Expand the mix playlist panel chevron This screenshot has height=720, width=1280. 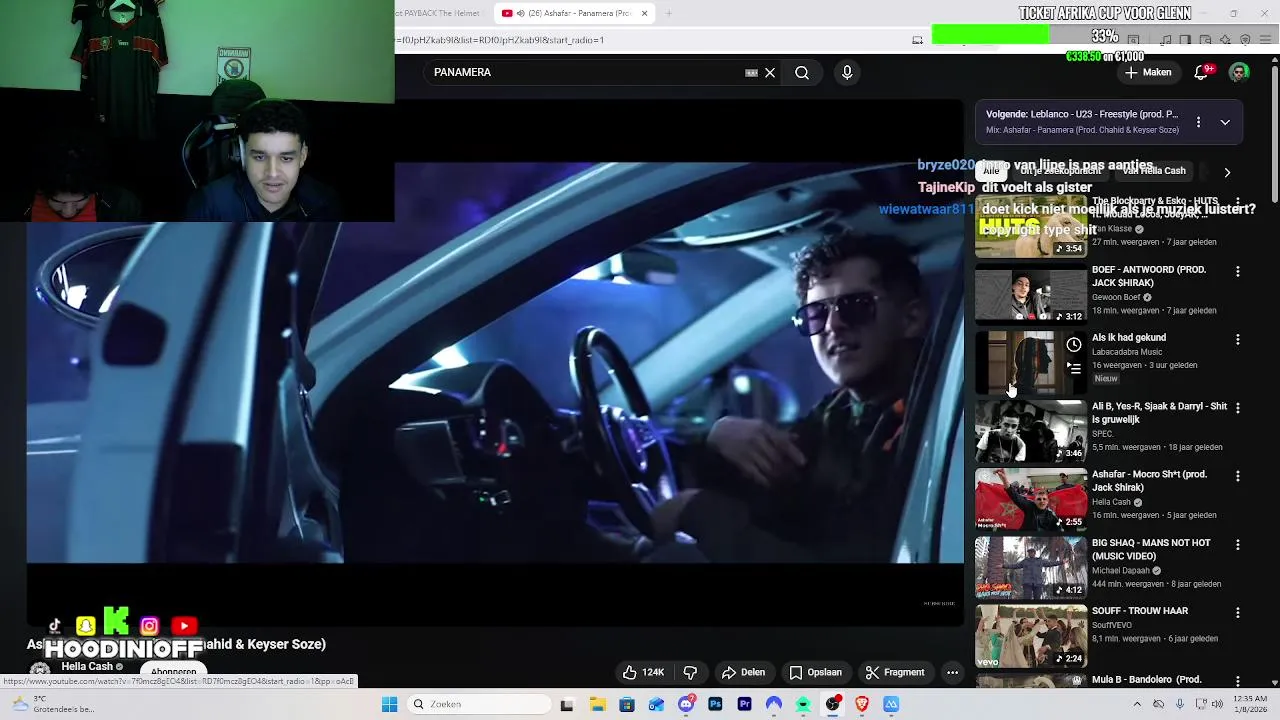1225,122
